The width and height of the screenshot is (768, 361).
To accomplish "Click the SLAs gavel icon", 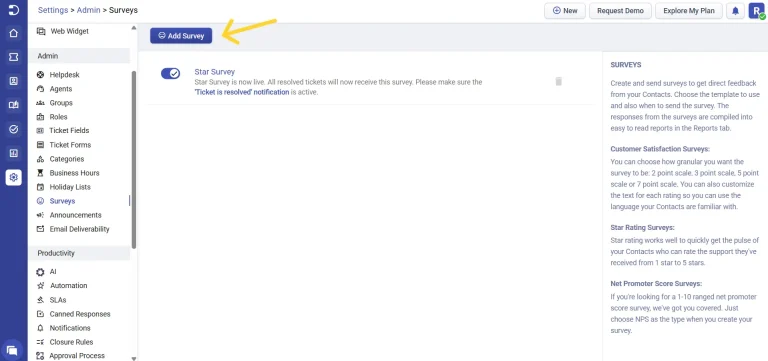I will tap(40, 300).
